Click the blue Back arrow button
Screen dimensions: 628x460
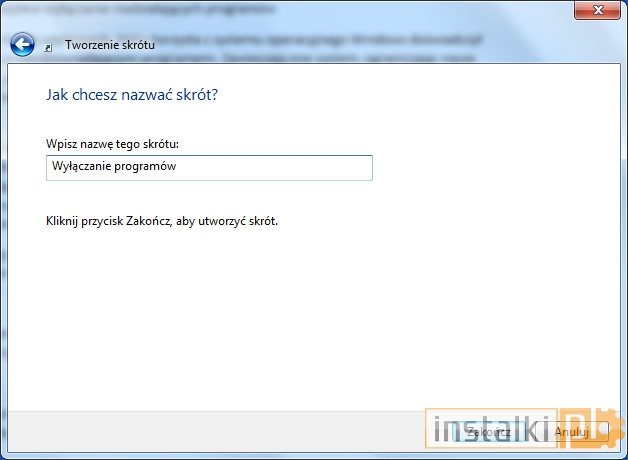(x=23, y=45)
